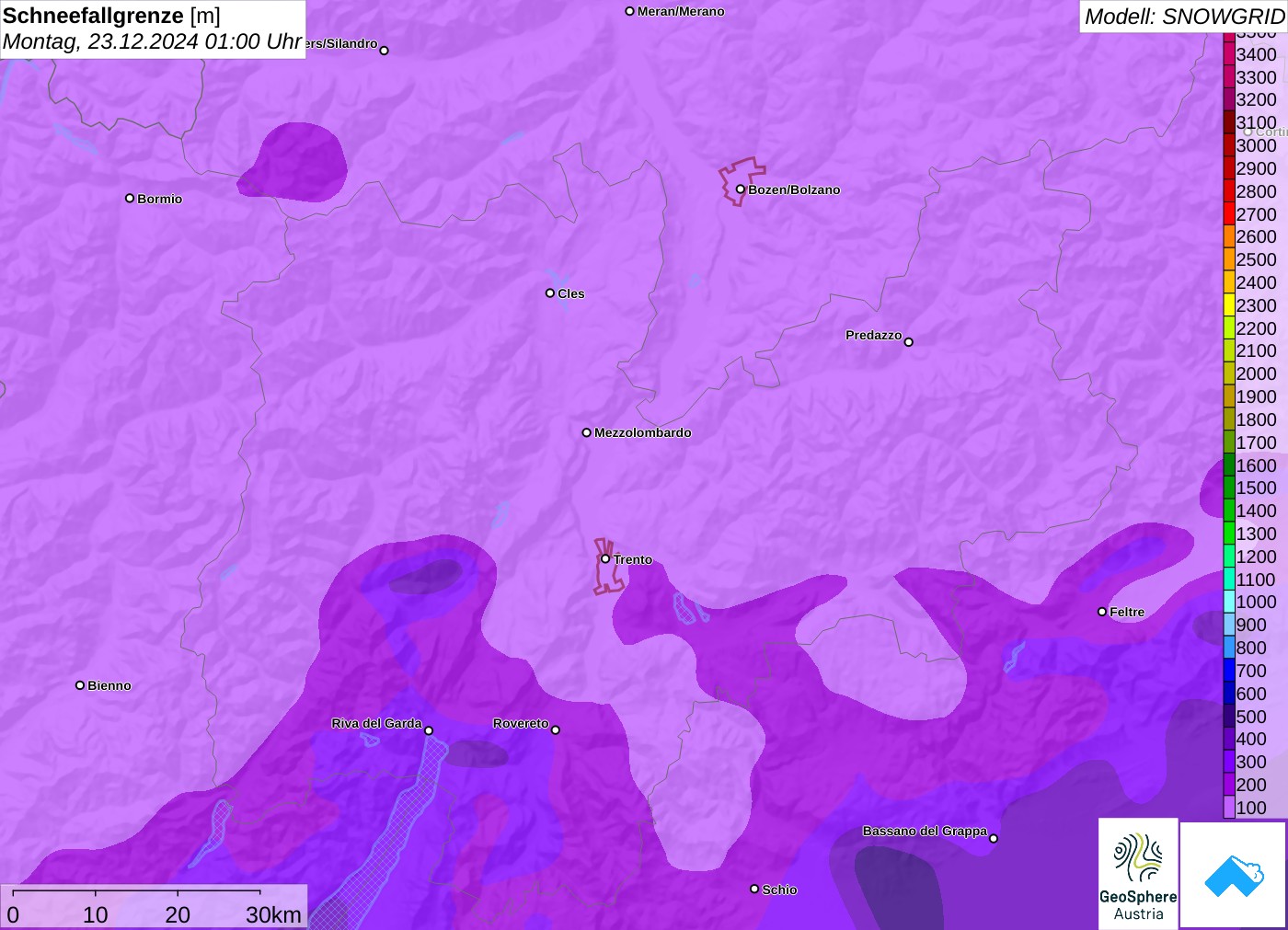Click the GeoSphere Austria logo

[1138, 873]
